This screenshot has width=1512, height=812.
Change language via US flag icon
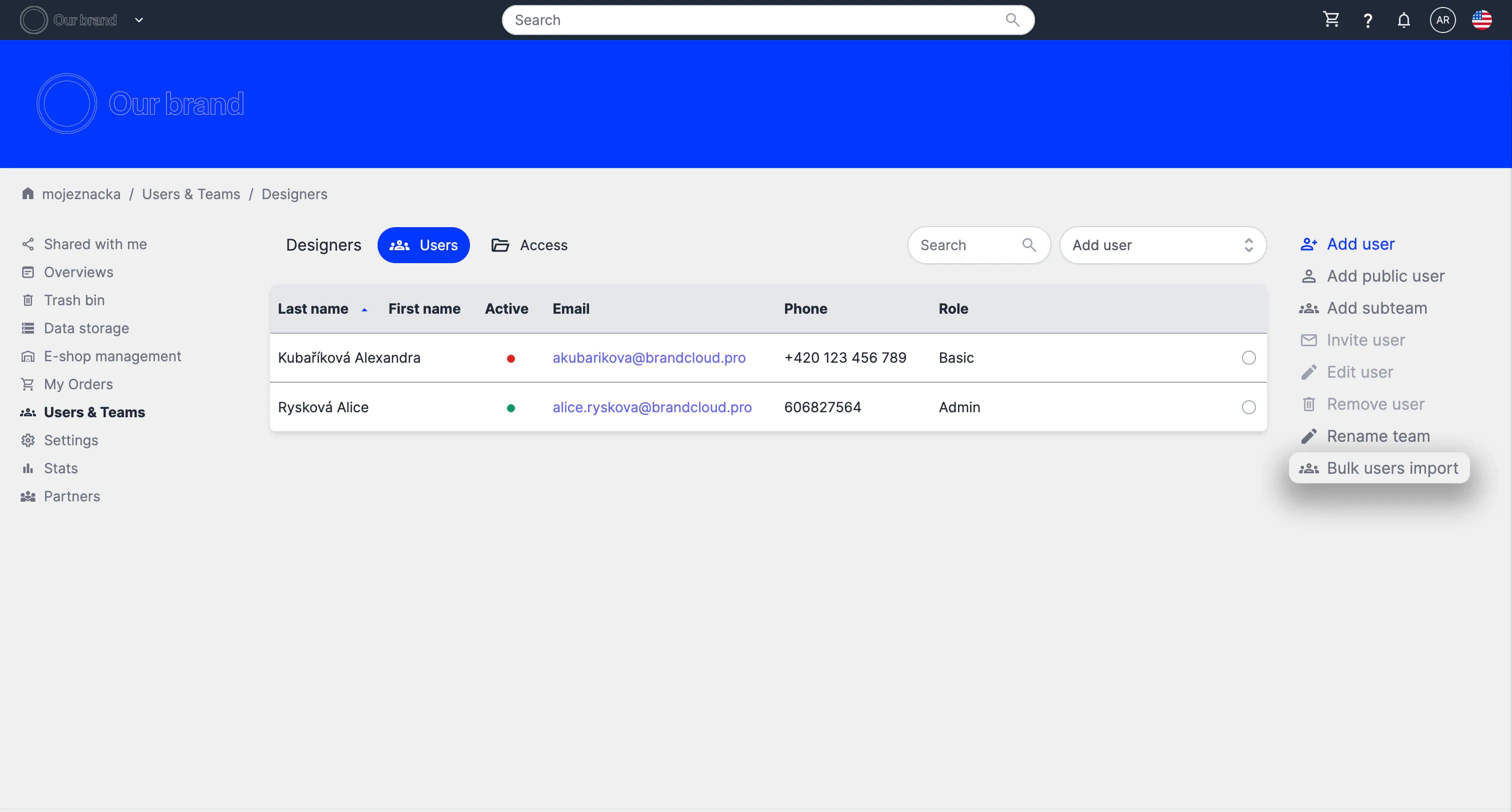click(x=1481, y=20)
